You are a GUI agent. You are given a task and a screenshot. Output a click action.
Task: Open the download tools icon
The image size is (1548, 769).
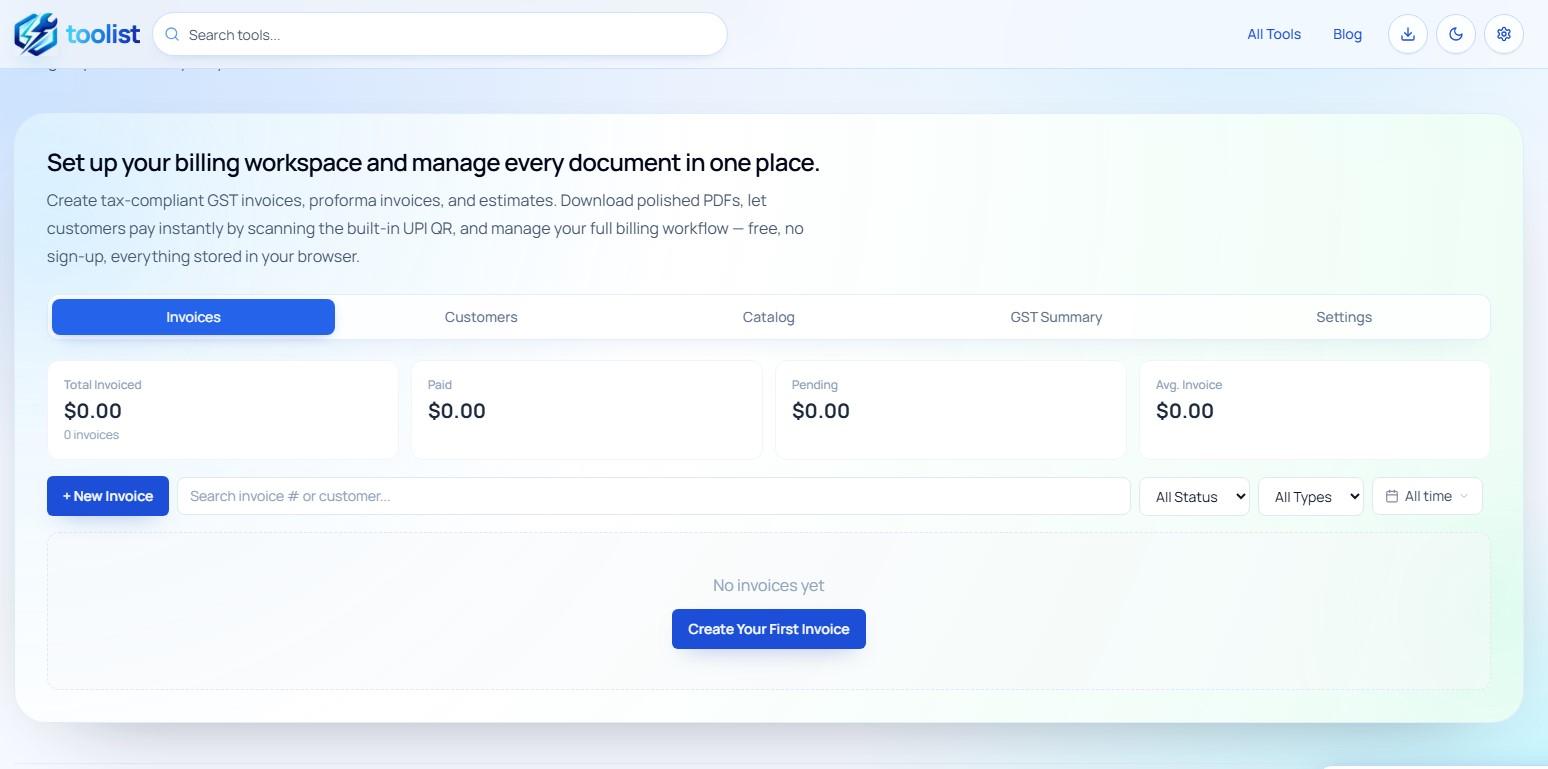[x=1407, y=33]
